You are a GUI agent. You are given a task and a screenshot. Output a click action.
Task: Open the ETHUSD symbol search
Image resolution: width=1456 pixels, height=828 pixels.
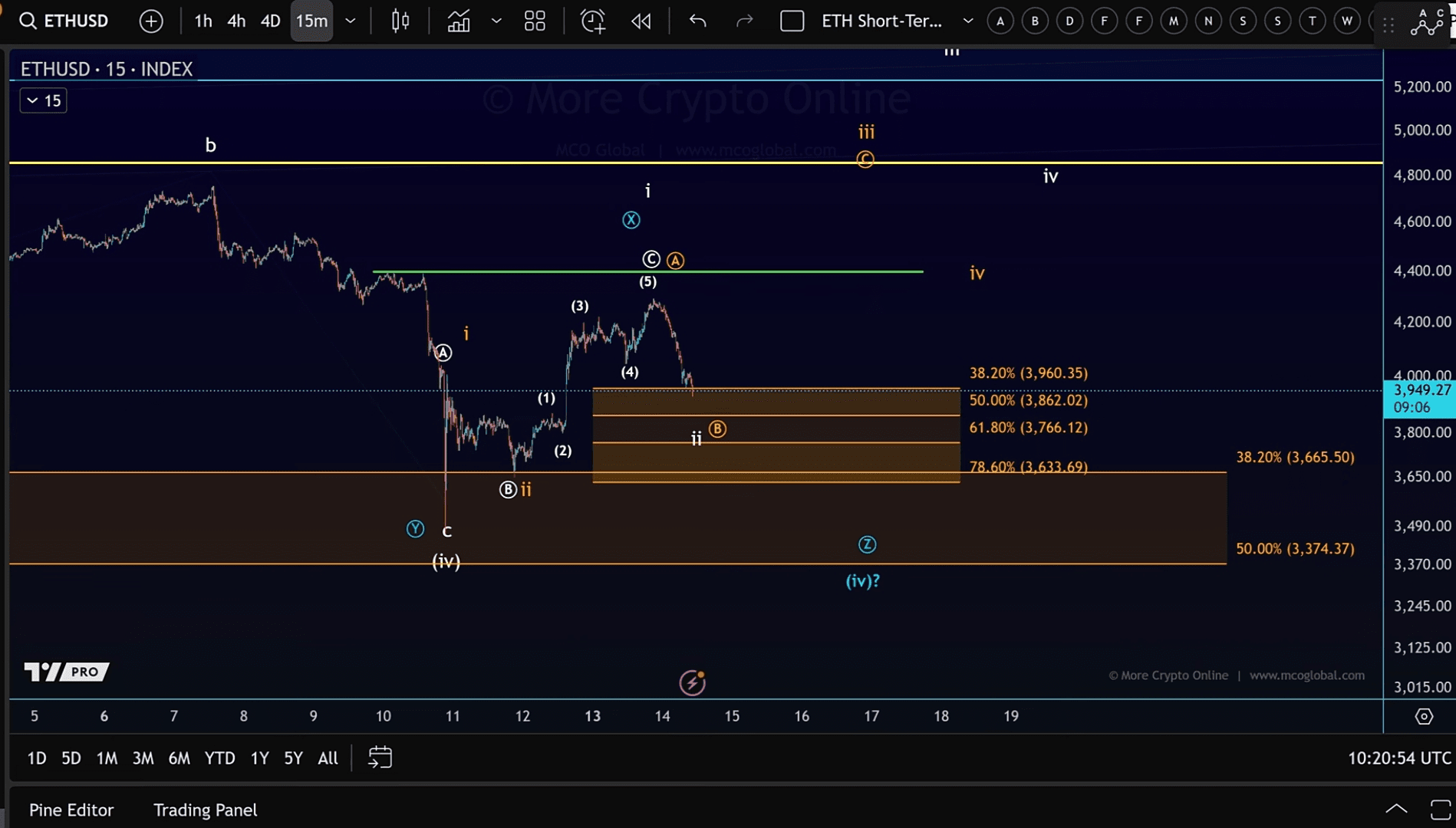(64, 21)
